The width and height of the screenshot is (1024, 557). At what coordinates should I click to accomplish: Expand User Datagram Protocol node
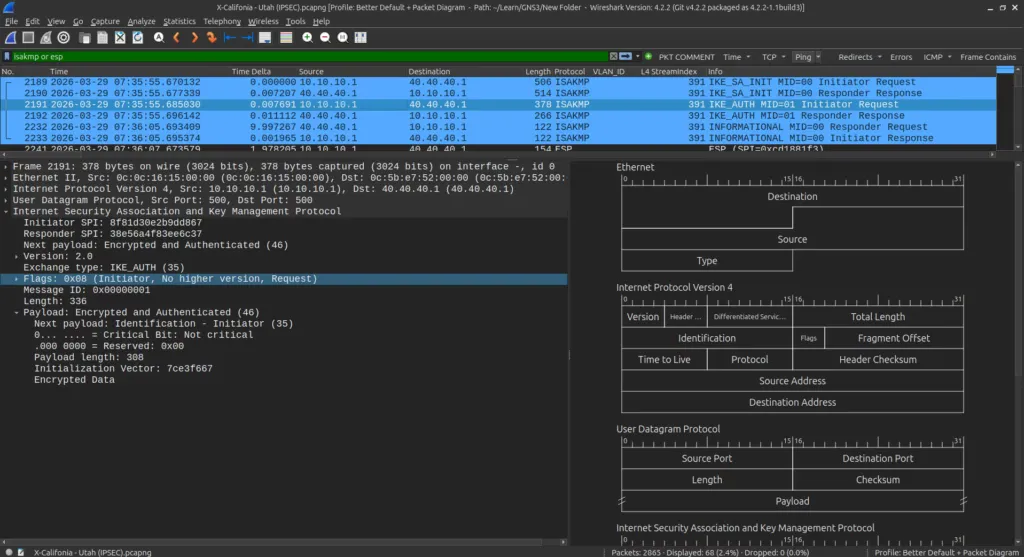tap(6, 200)
